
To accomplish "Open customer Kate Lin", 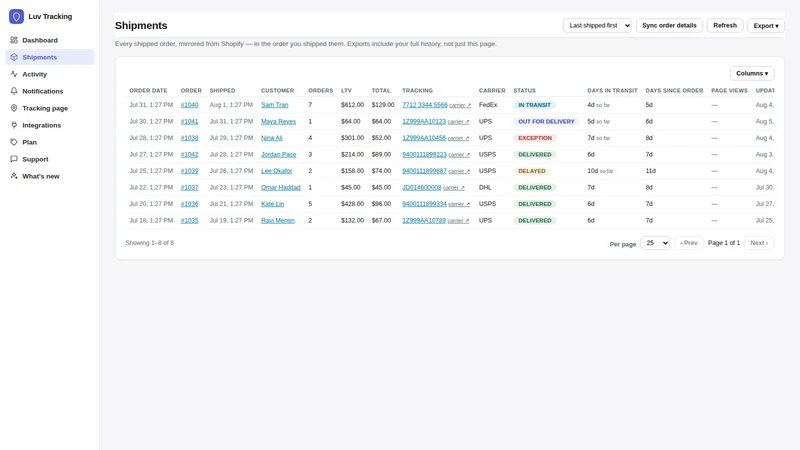I will click(272, 204).
